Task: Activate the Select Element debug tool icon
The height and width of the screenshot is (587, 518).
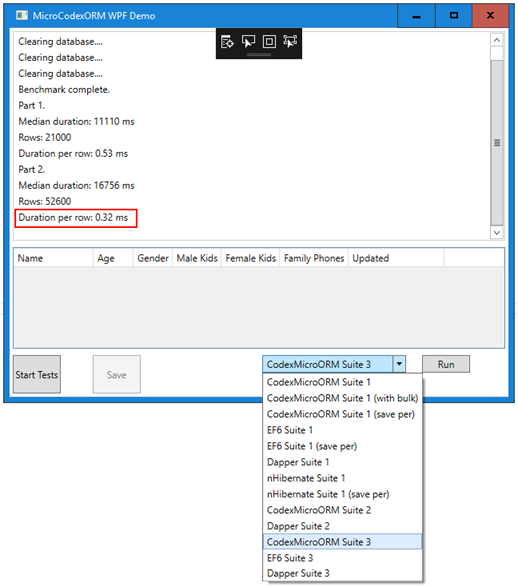Action: pos(248,41)
